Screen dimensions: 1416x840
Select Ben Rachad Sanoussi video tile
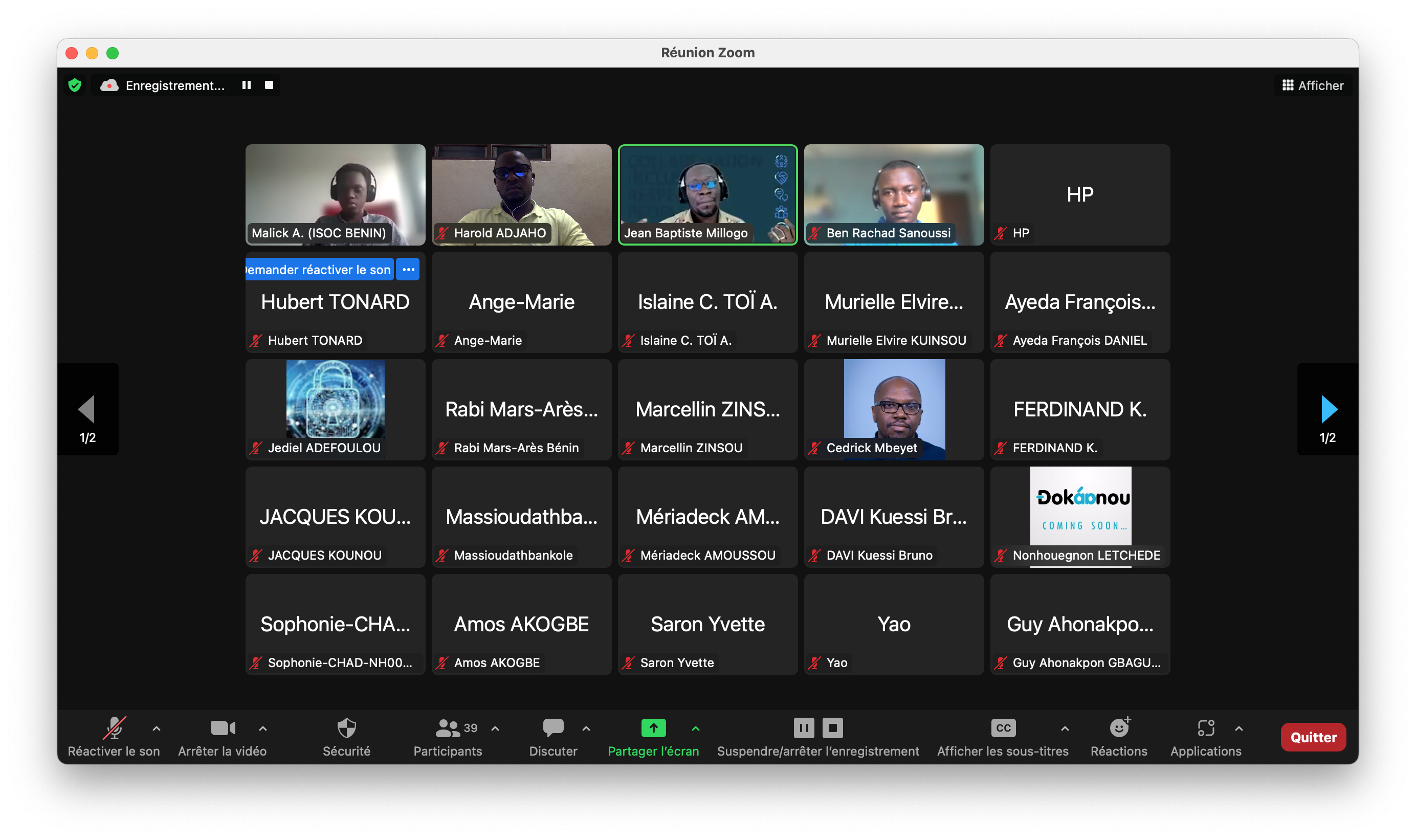[894, 194]
